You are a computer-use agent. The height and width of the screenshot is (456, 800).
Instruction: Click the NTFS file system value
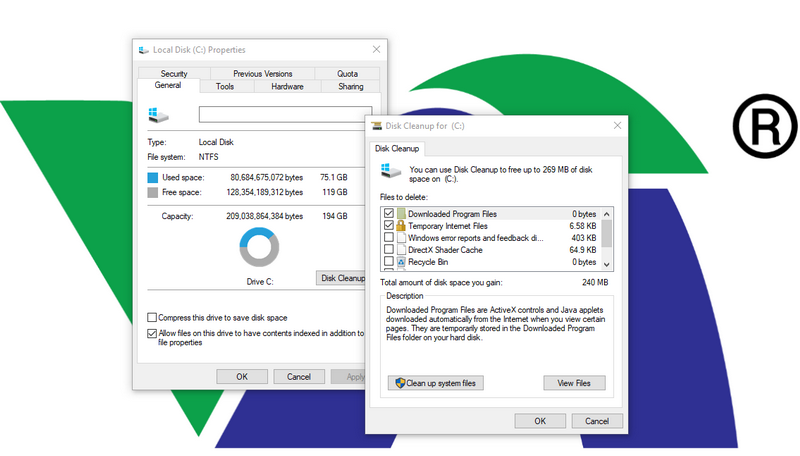(x=208, y=157)
